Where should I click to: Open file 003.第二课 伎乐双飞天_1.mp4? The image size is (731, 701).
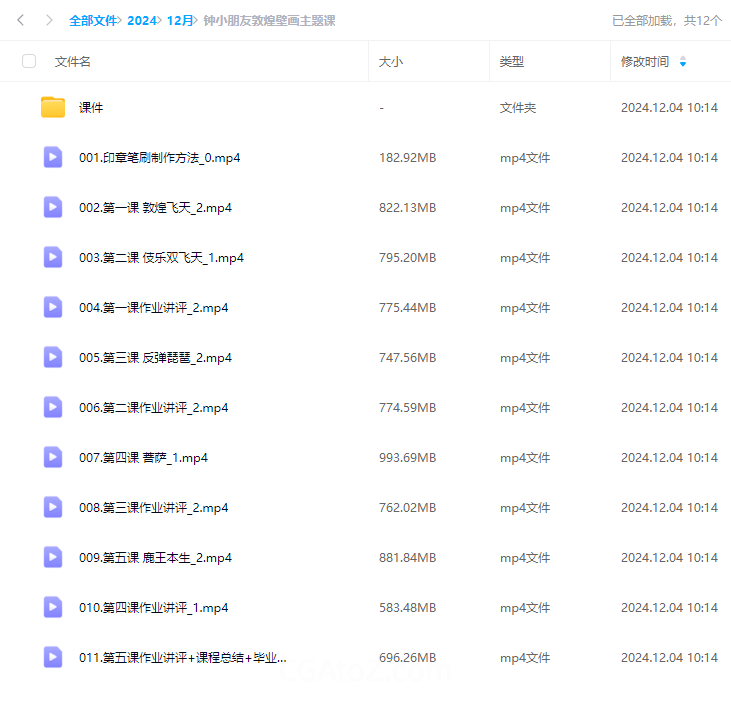161,257
